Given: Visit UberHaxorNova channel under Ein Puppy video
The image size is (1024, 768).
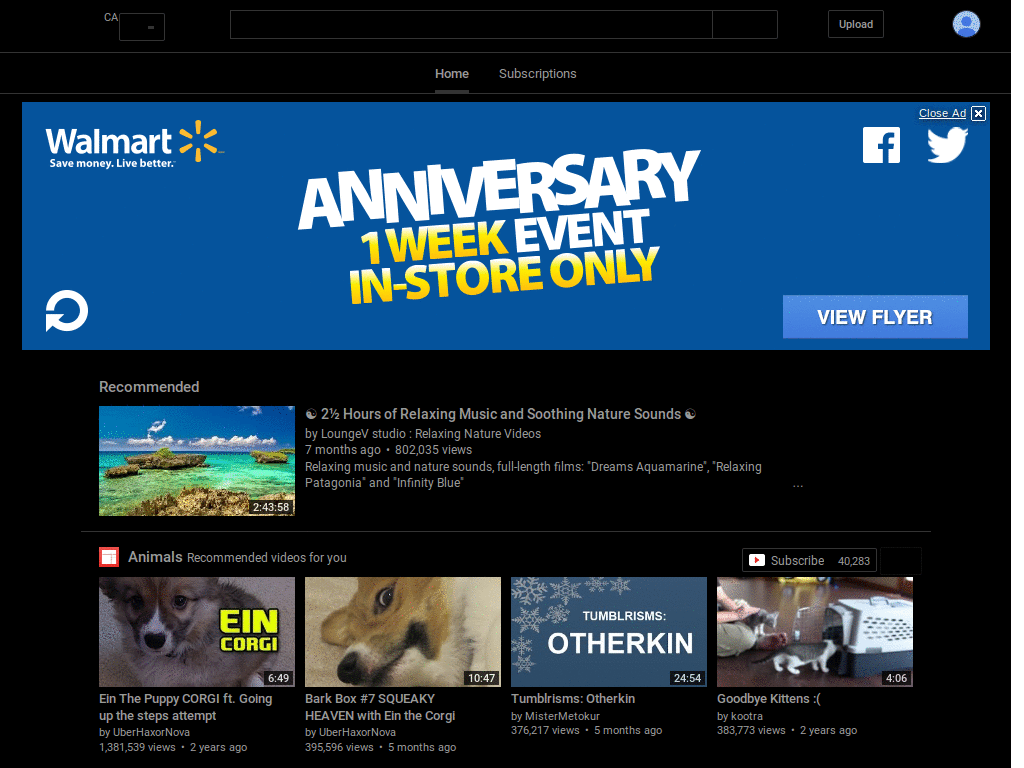Looking at the screenshot, I should 152,732.
